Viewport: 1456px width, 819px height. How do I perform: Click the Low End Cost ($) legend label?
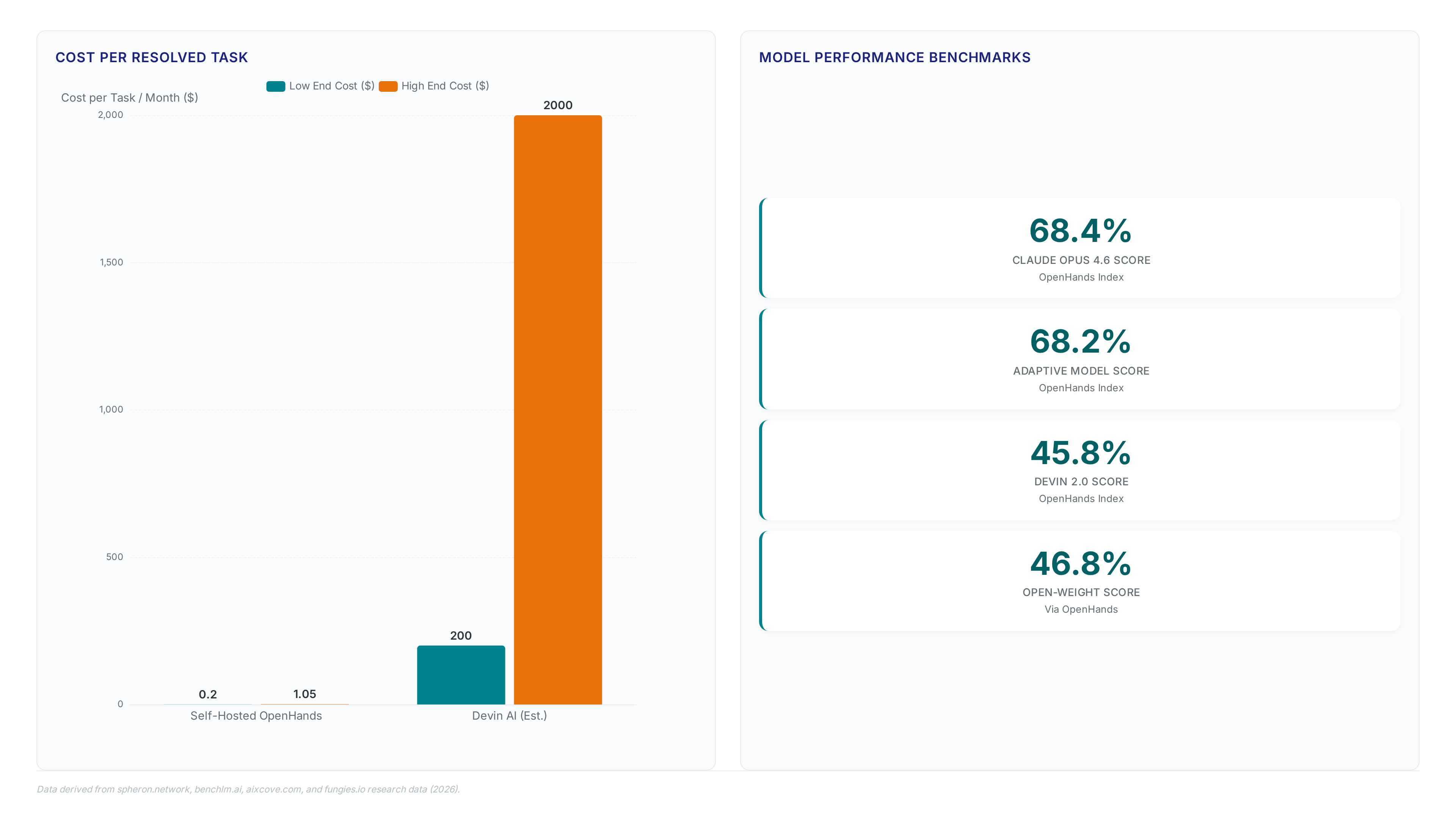[x=332, y=86]
